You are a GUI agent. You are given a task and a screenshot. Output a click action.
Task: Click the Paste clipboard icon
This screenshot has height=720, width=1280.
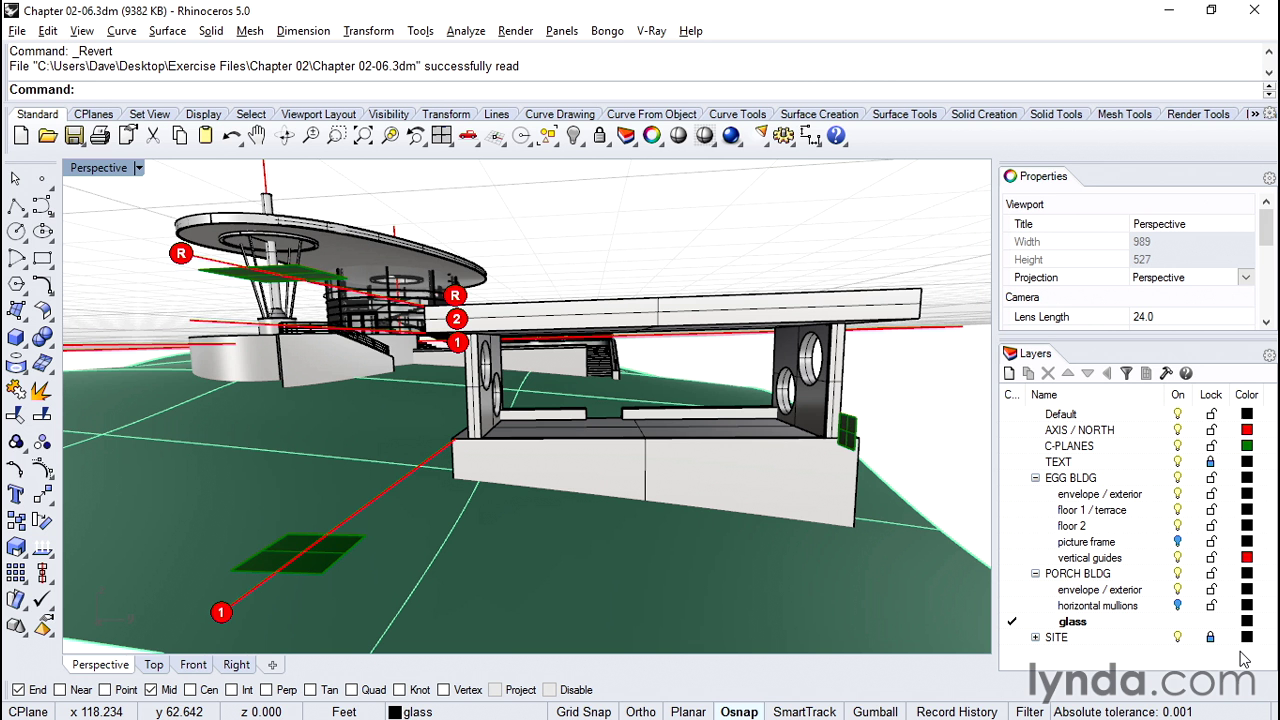point(205,136)
